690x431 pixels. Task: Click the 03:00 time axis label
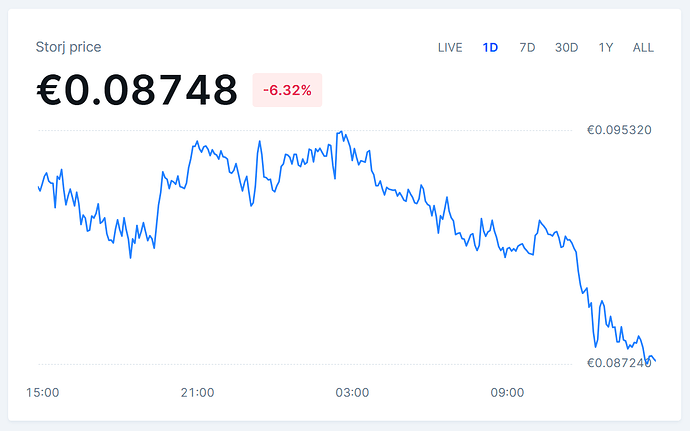[x=352, y=392]
